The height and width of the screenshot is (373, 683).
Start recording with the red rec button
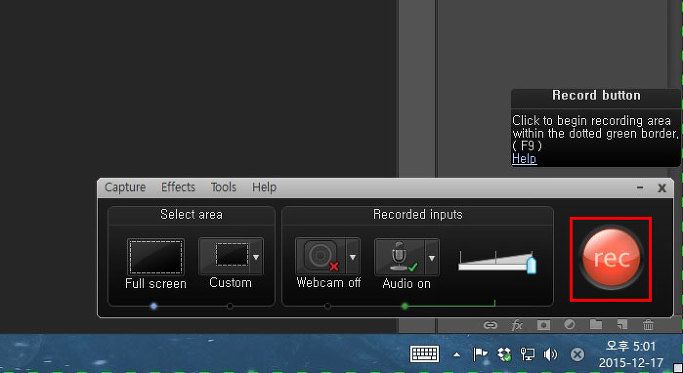tap(611, 258)
